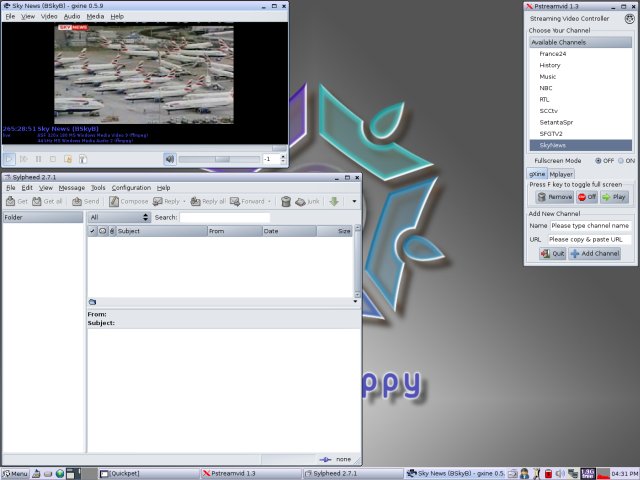The image size is (640, 480).
Task: Mark message as Junk in Sylpheed
Action: (307, 201)
